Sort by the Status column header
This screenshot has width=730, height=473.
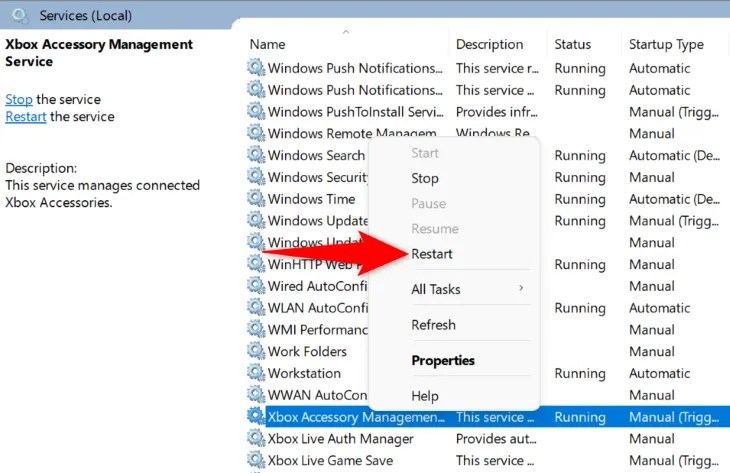[x=572, y=44]
